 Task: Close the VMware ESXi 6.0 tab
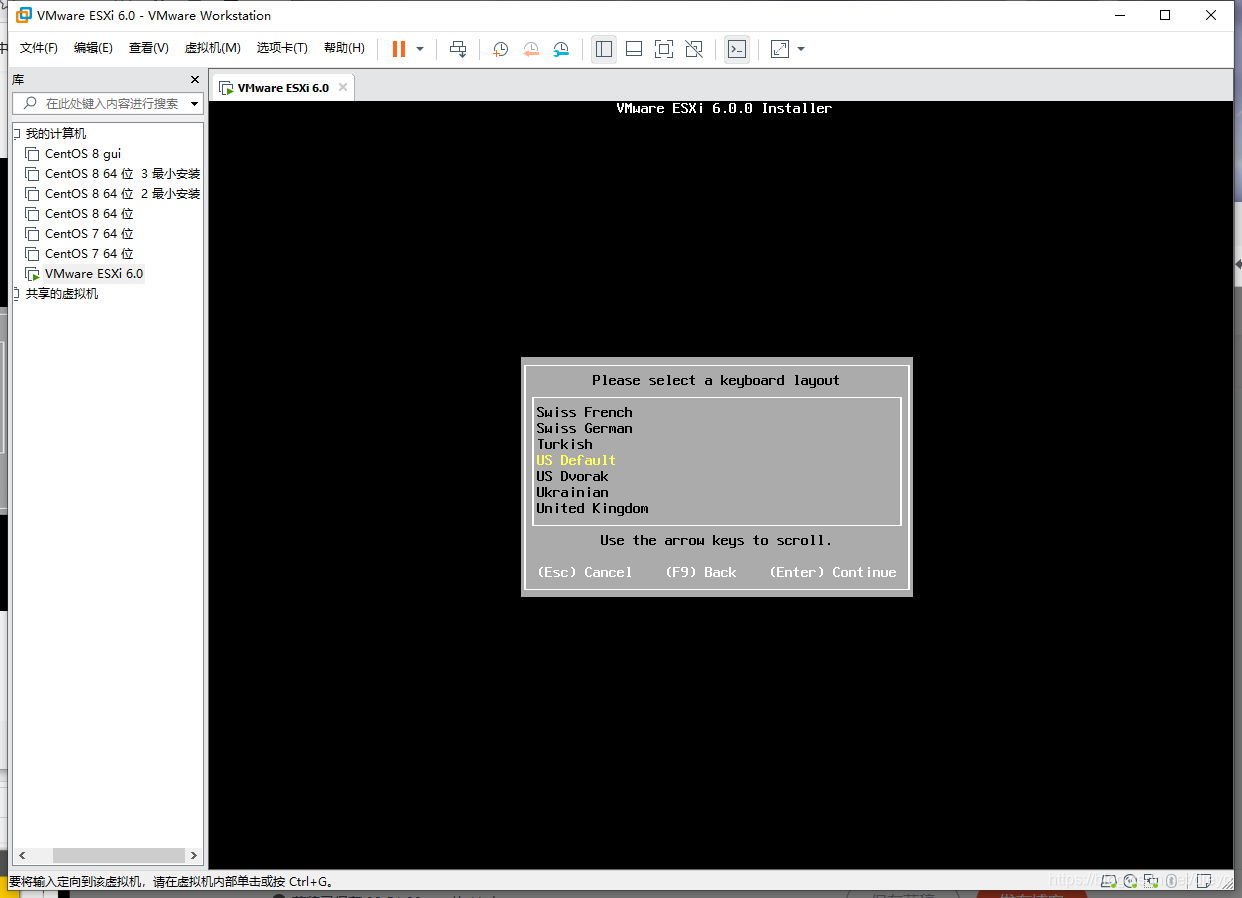click(x=342, y=87)
